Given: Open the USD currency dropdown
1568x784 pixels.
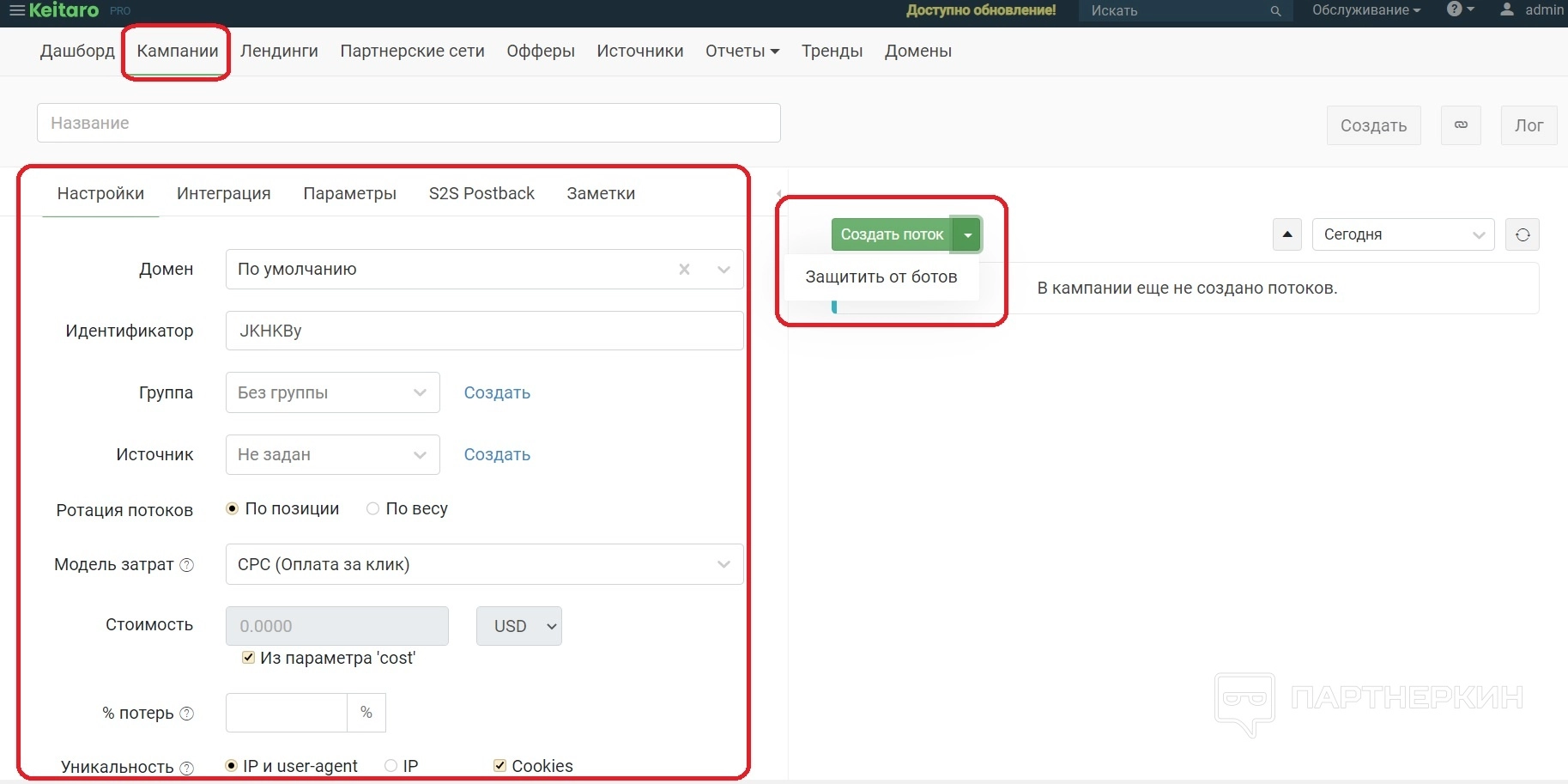Looking at the screenshot, I should (x=519, y=626).
